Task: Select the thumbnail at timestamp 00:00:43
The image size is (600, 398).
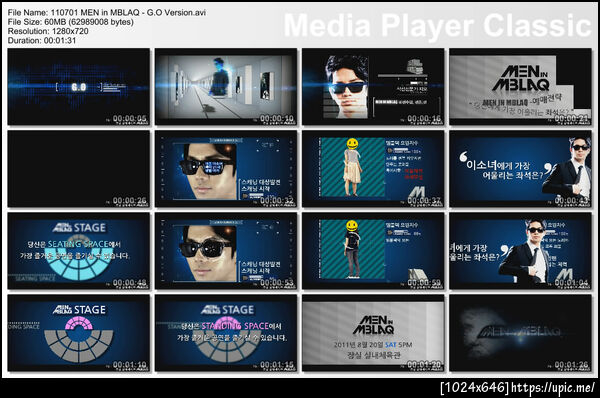Action: coord(520,169)
